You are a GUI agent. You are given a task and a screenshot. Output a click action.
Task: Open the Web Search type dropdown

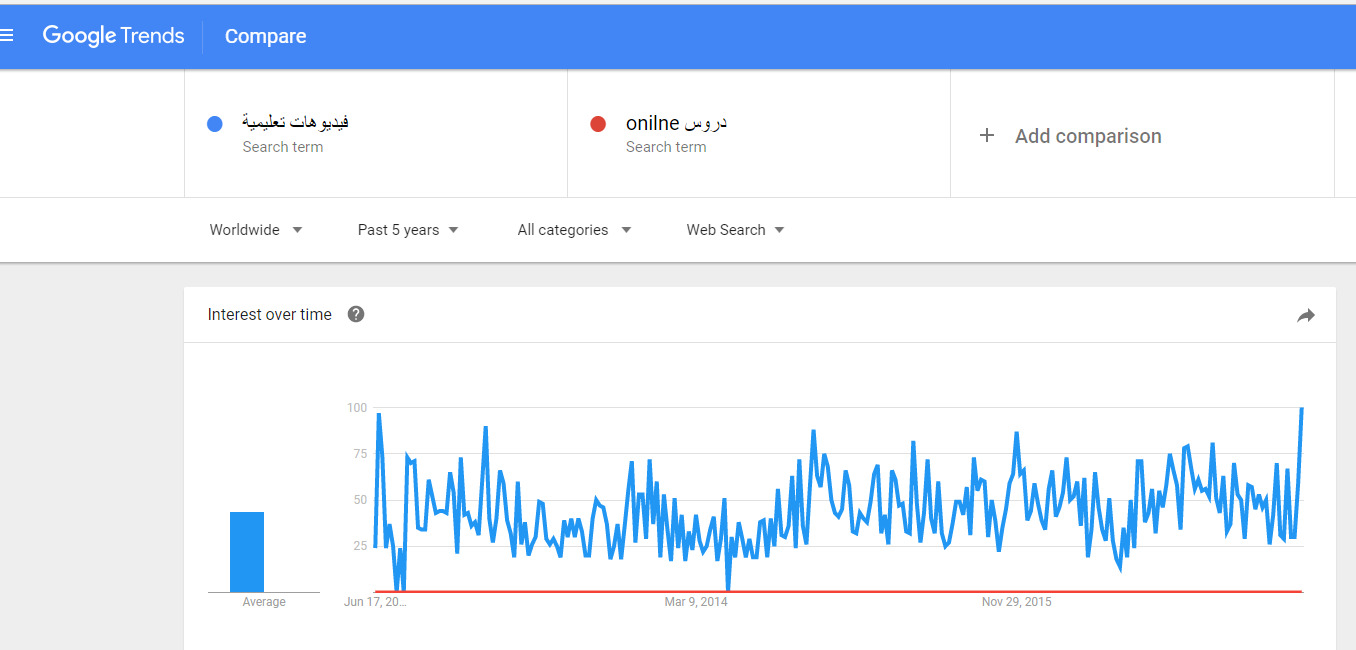(735, 230)
